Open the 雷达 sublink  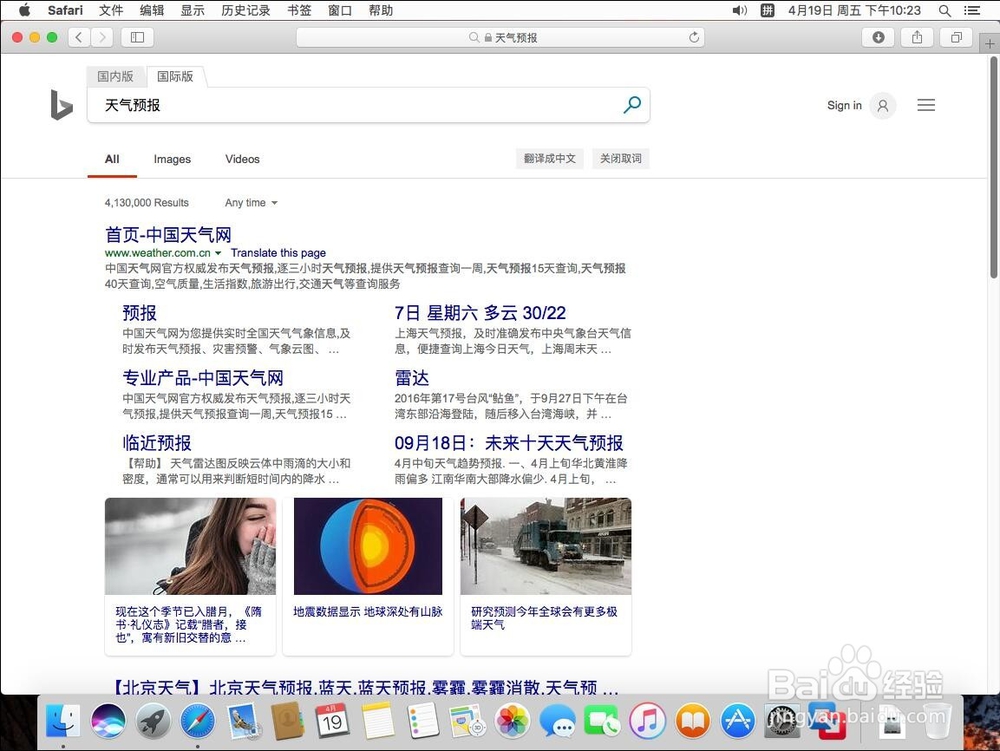pyautogui.click(x=412, y=378)
